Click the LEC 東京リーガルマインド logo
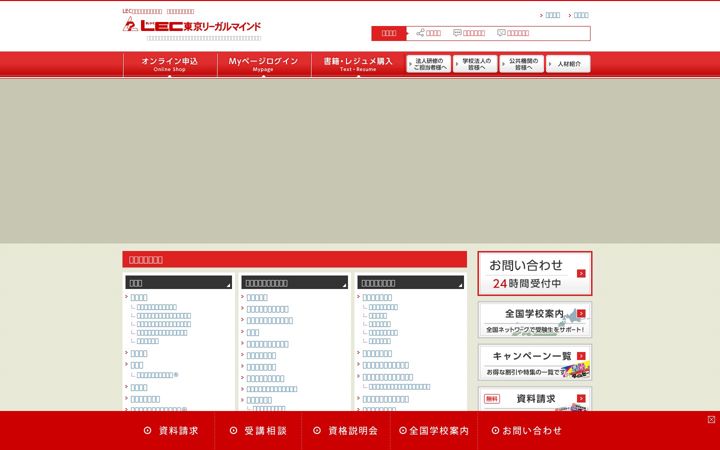720x450 pixels. [x=191, y=25]
